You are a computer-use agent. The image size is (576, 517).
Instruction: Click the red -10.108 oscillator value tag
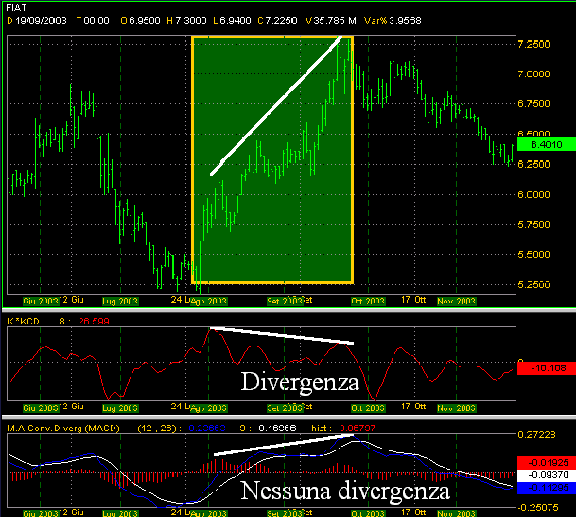coord(546,368)
